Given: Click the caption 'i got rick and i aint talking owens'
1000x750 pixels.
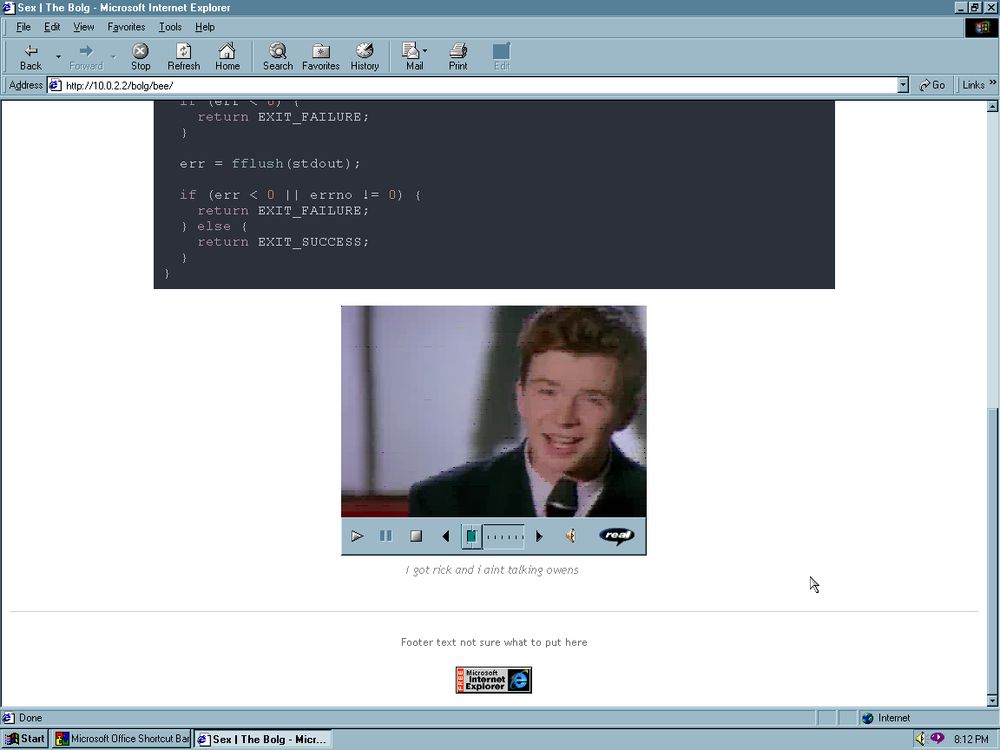Looking at the screenshot, I should click(492, 570).
